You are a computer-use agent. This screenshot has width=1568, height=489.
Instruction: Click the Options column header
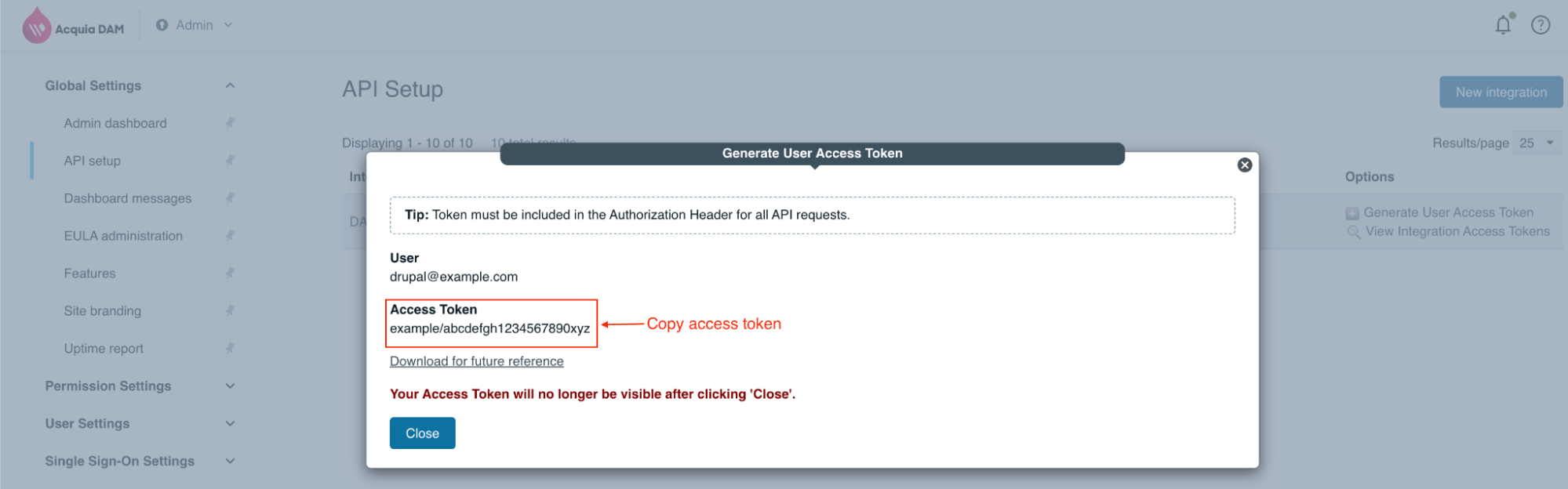point(1370,176)
